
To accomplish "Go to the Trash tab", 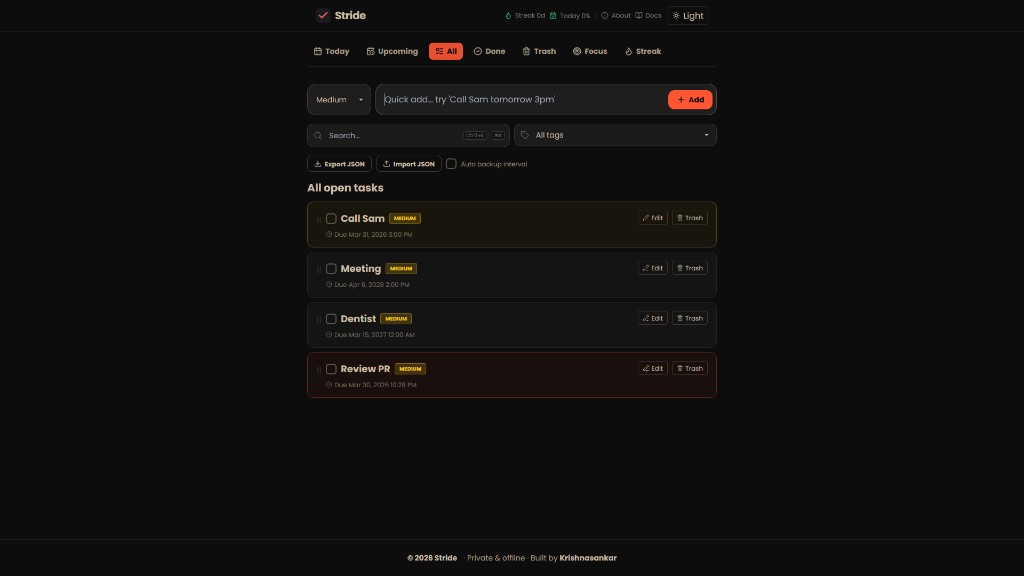I will (539, 51).
